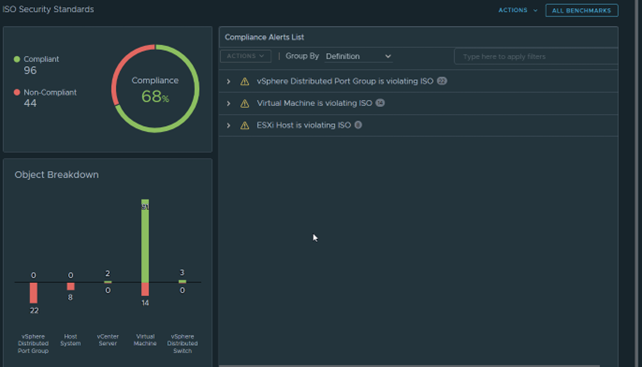Click the vSphere Distributed Switch axis label

(182, 344)
